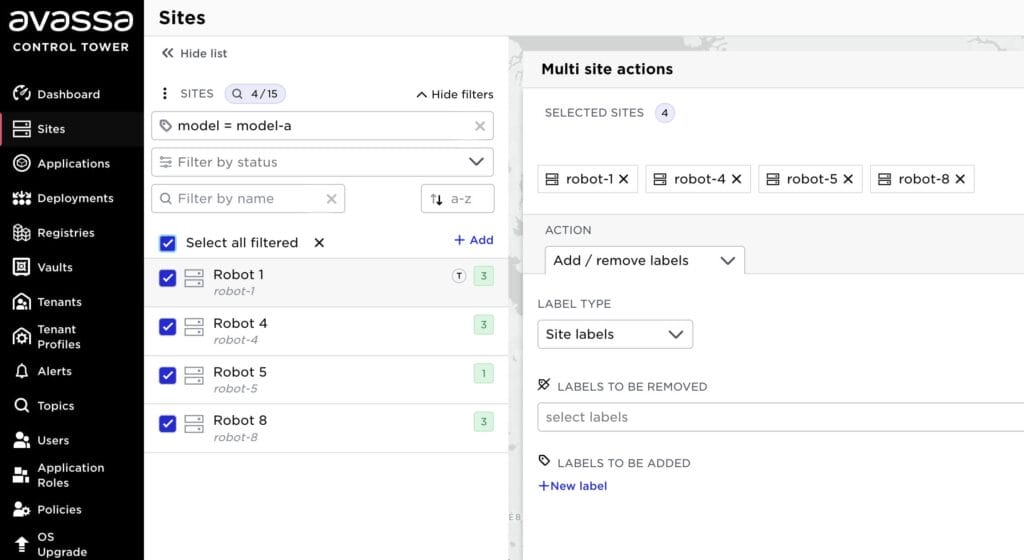Click the green 3 badge on Robot 1

click(484, 276)
